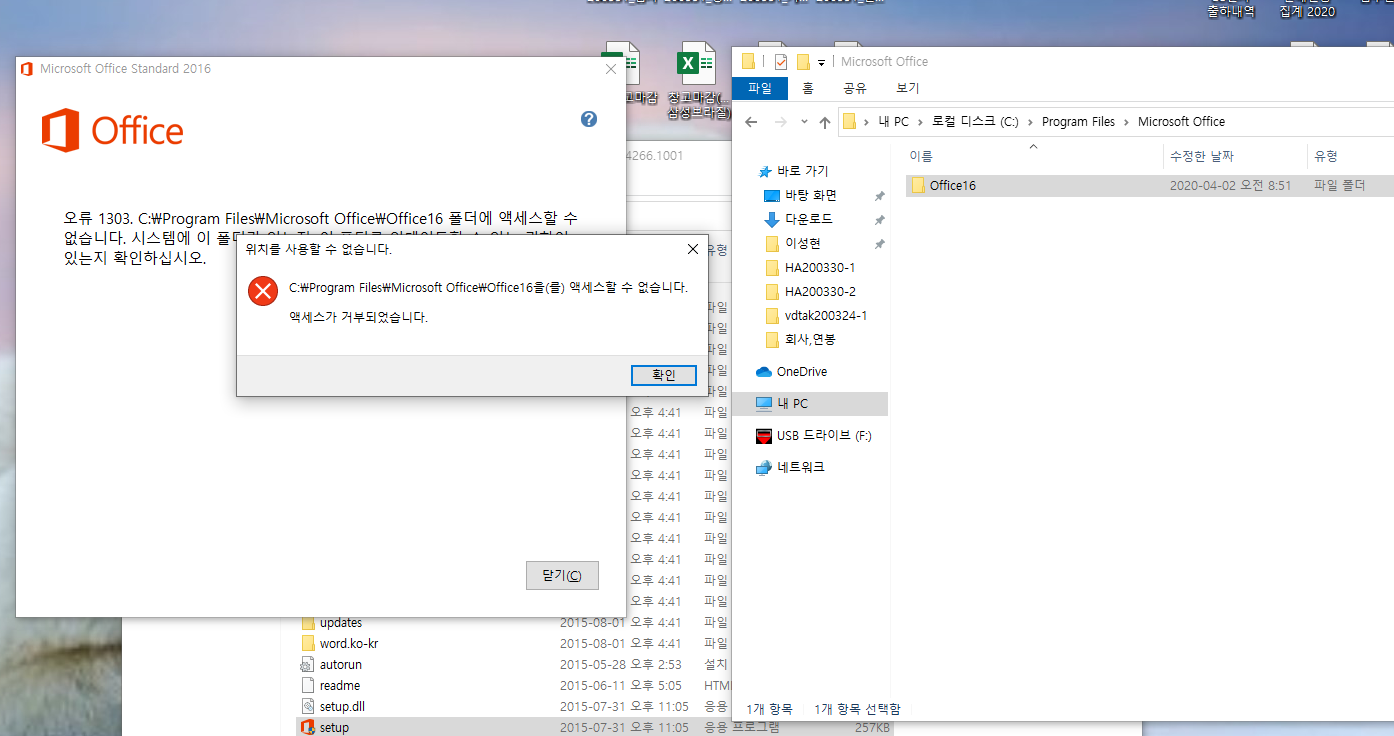Click Microsoft Office breadcrumb segment
Screen dimensions: 1394x736
[1181, 122]
